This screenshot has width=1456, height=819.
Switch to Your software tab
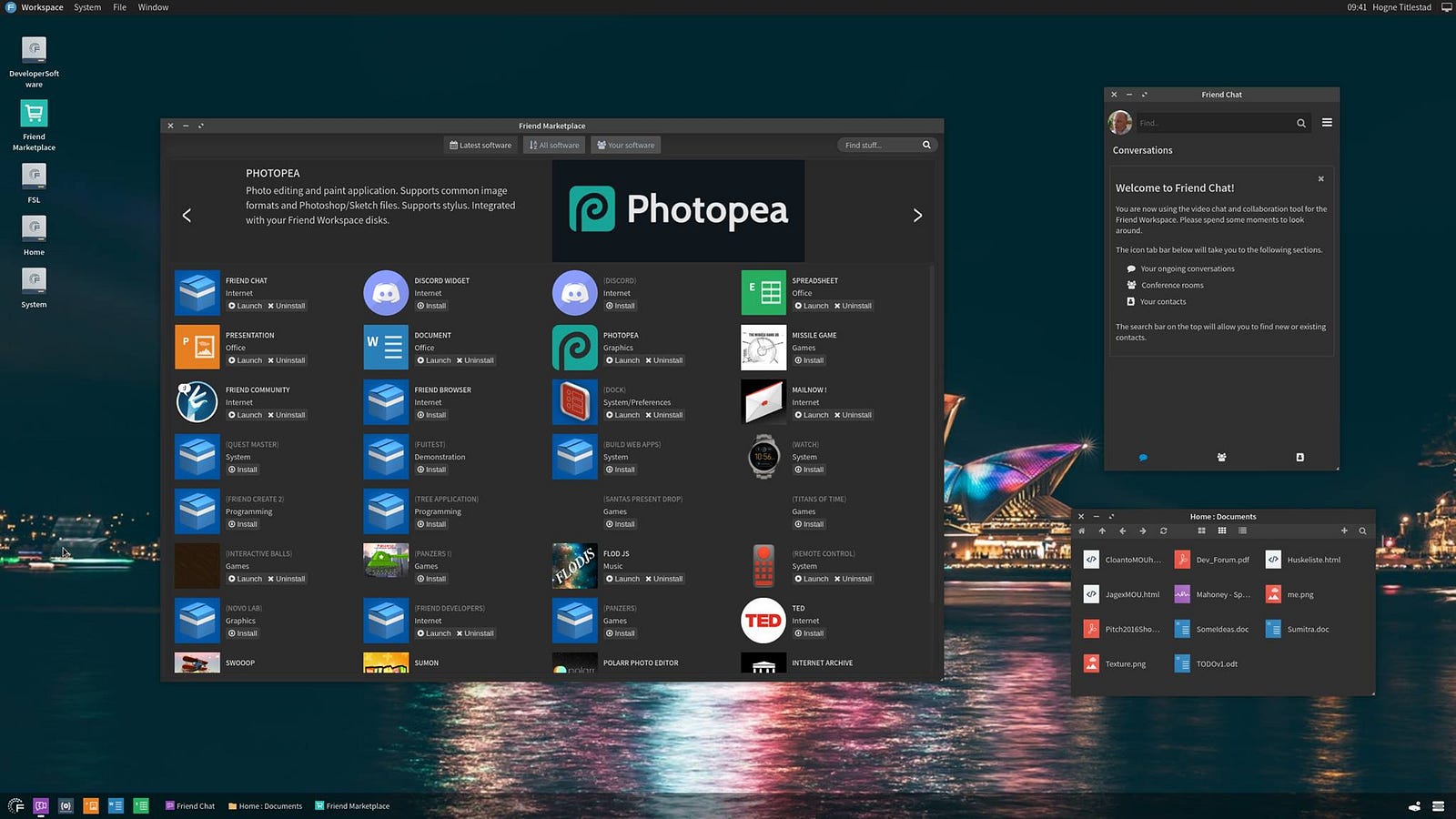pyautogui.click(x=625, y=145)
